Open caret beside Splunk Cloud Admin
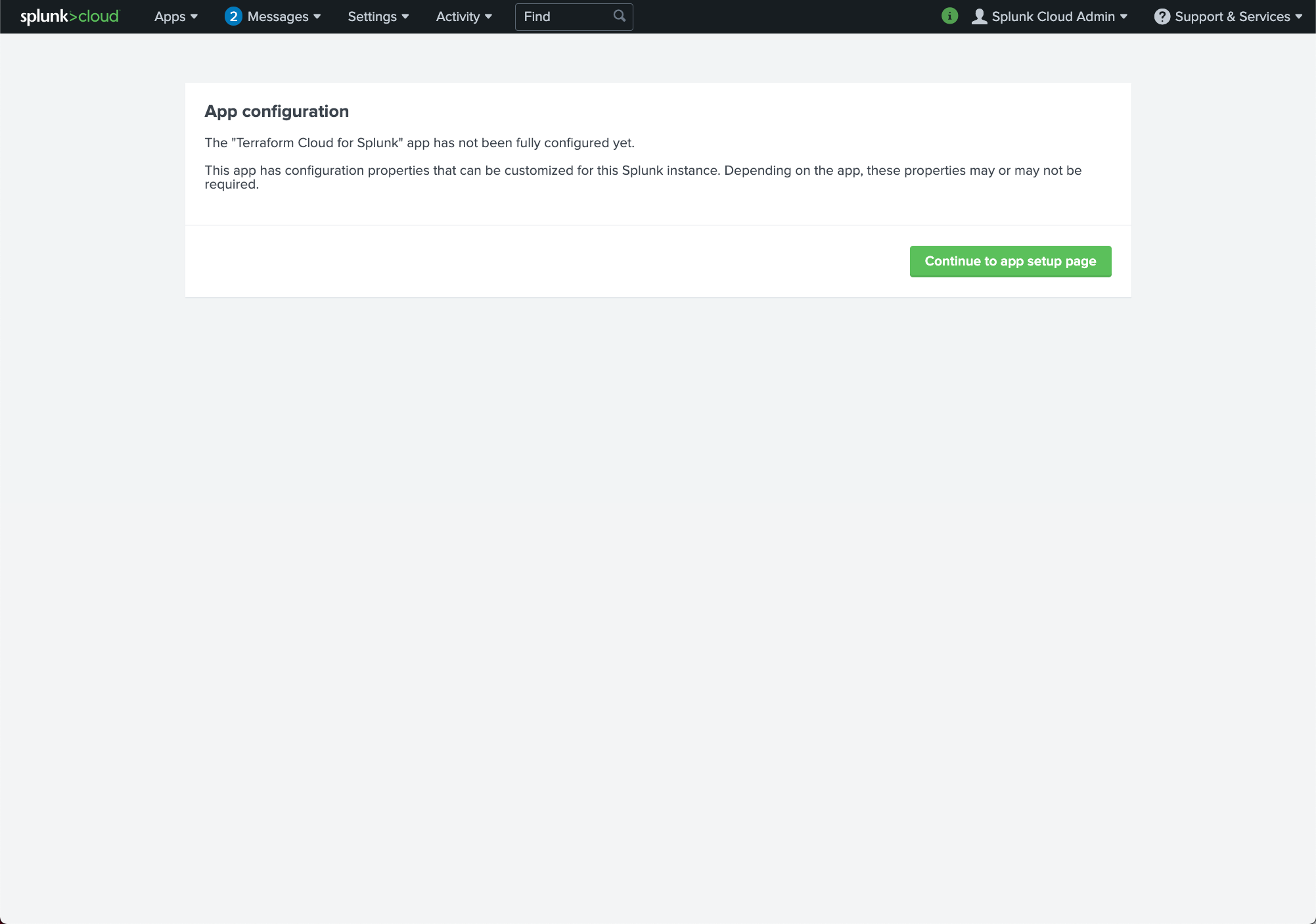The height and width of the screenshot is (924, 1316). pos(1123,16)
